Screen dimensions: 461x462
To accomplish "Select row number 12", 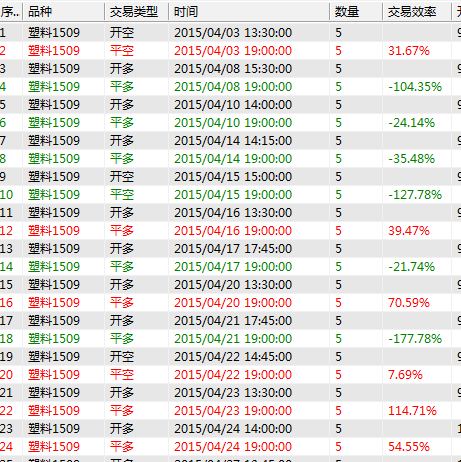I will (x=6, y=231).
